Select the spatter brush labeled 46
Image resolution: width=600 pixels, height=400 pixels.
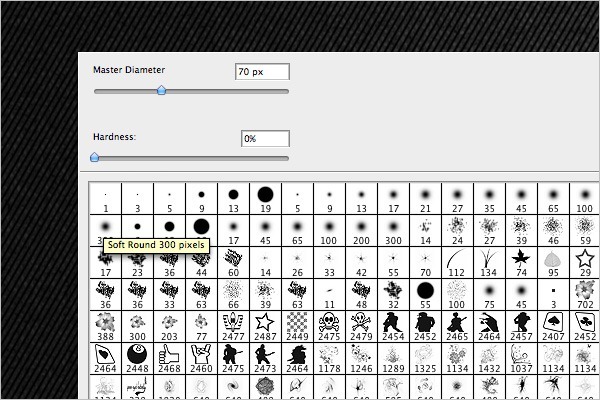[x=553, y=231]
